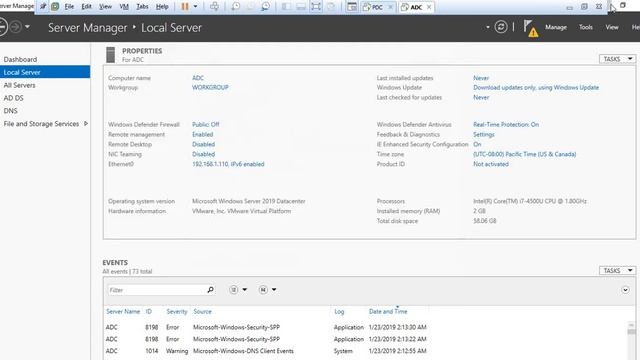Close the ADC tab

429,7
